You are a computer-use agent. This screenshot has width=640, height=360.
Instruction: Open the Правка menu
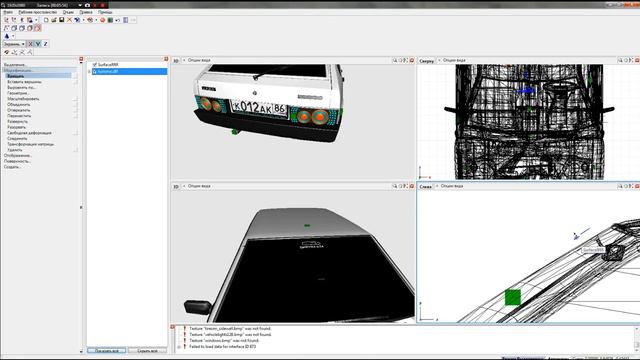[x=86, y=12]
